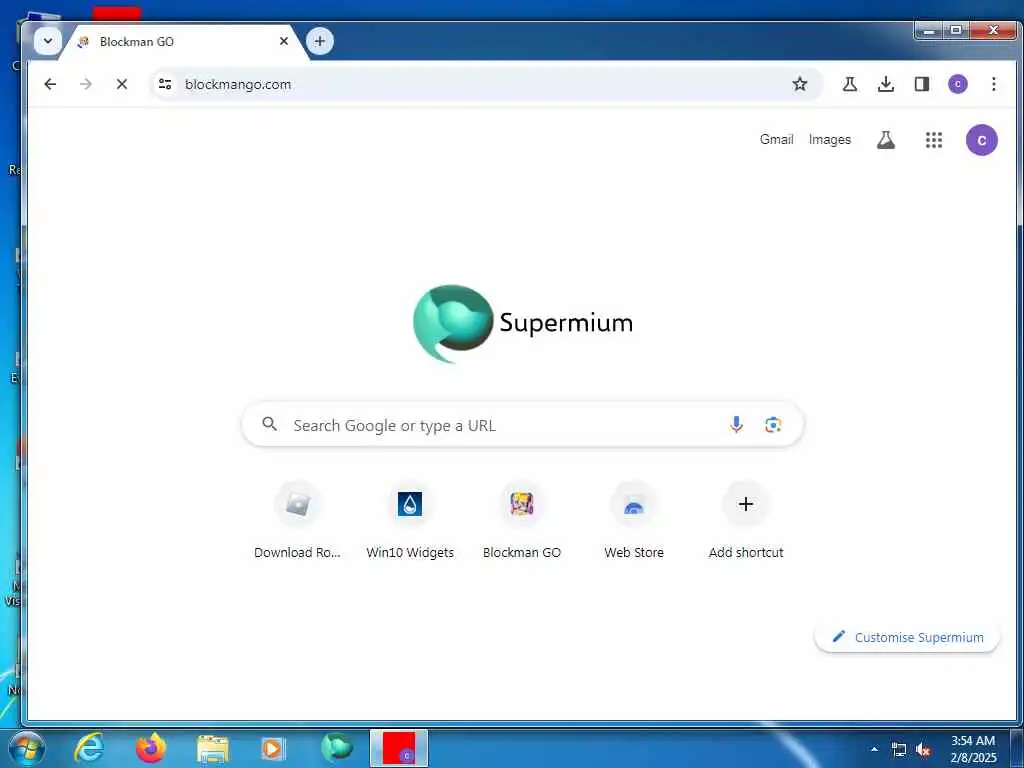This screenshot has height=768, width=1024.
Task: Open Supermium from taskbar
Action: coord(337,748)
